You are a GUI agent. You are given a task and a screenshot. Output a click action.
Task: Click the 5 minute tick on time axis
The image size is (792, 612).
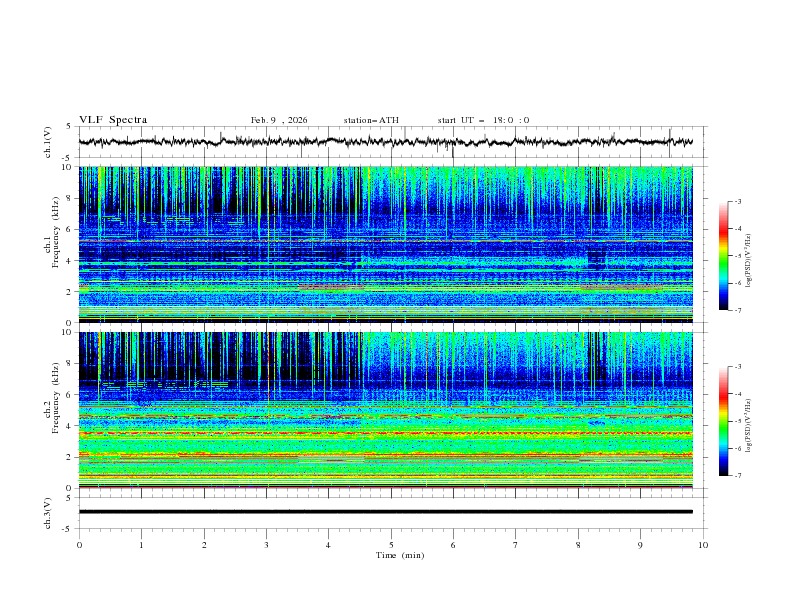tap(391, 545)
